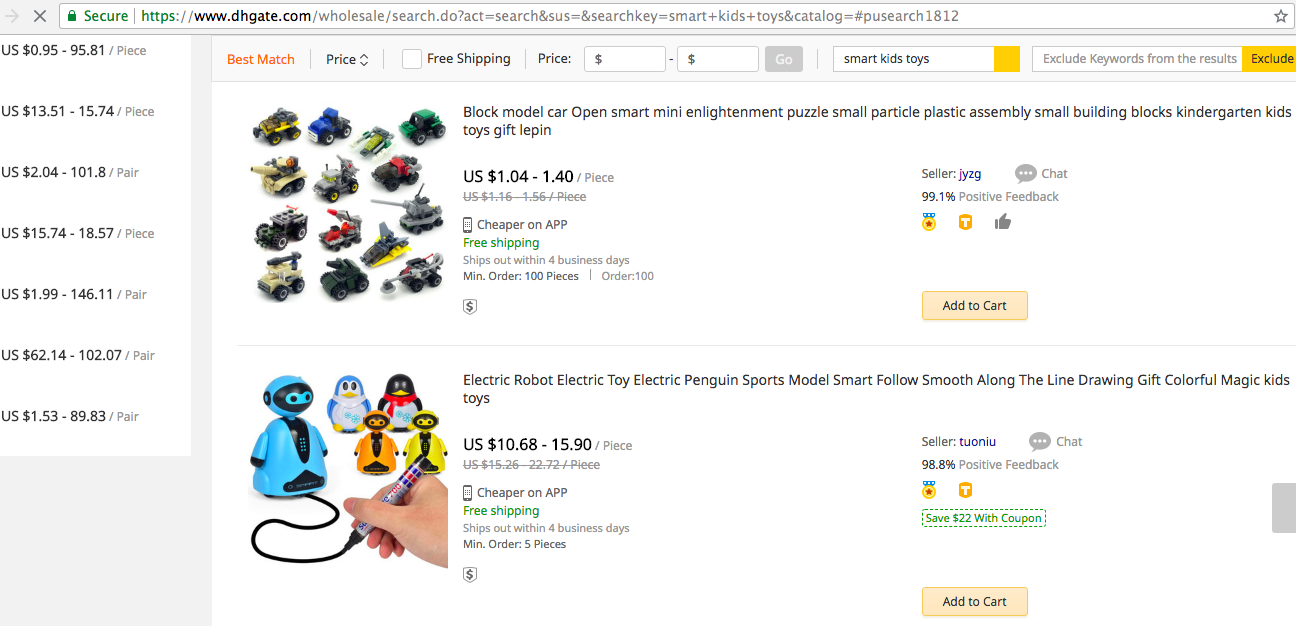Viewport: 1296px width, 626px height.
Task: Click the orange shield icon under jyzg feedback
Action: [x=965, y=222]
